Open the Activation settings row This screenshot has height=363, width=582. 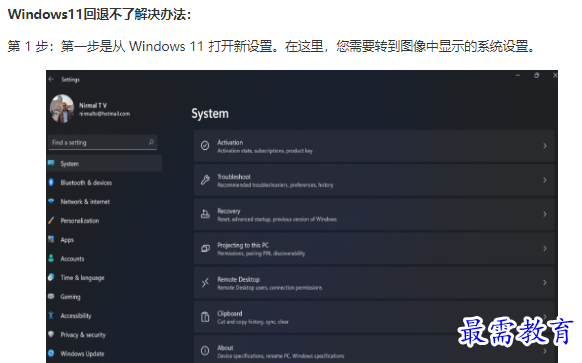[374, 146]
